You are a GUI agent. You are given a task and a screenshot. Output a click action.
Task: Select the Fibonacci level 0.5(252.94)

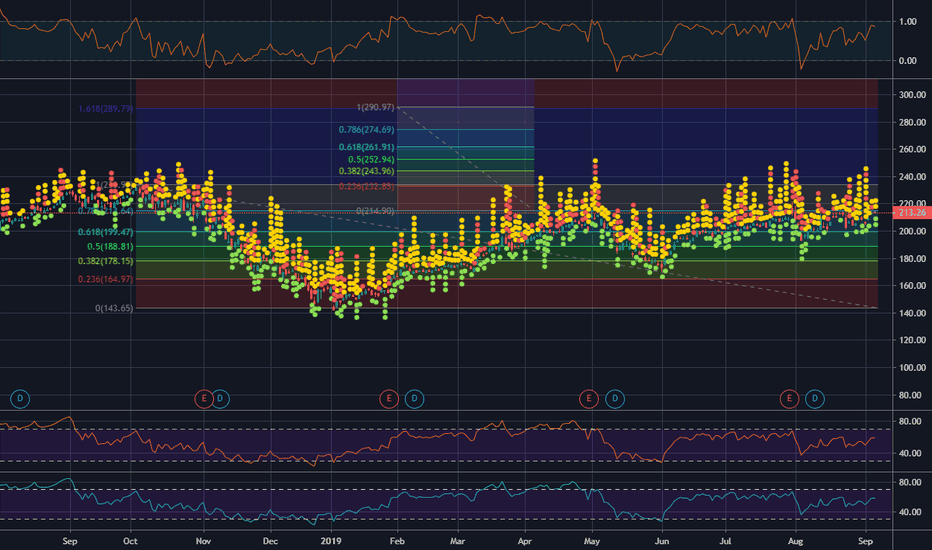(x=371, y=160)
